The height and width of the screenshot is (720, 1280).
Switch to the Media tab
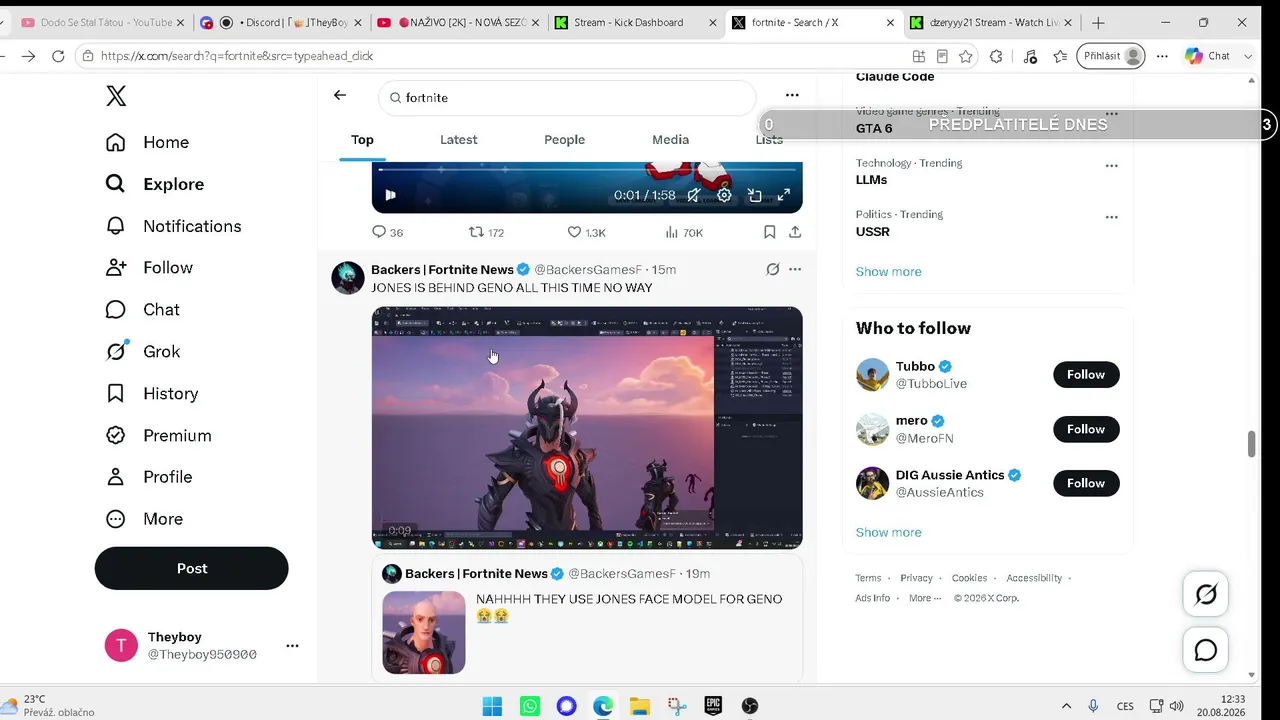(670, 140)
